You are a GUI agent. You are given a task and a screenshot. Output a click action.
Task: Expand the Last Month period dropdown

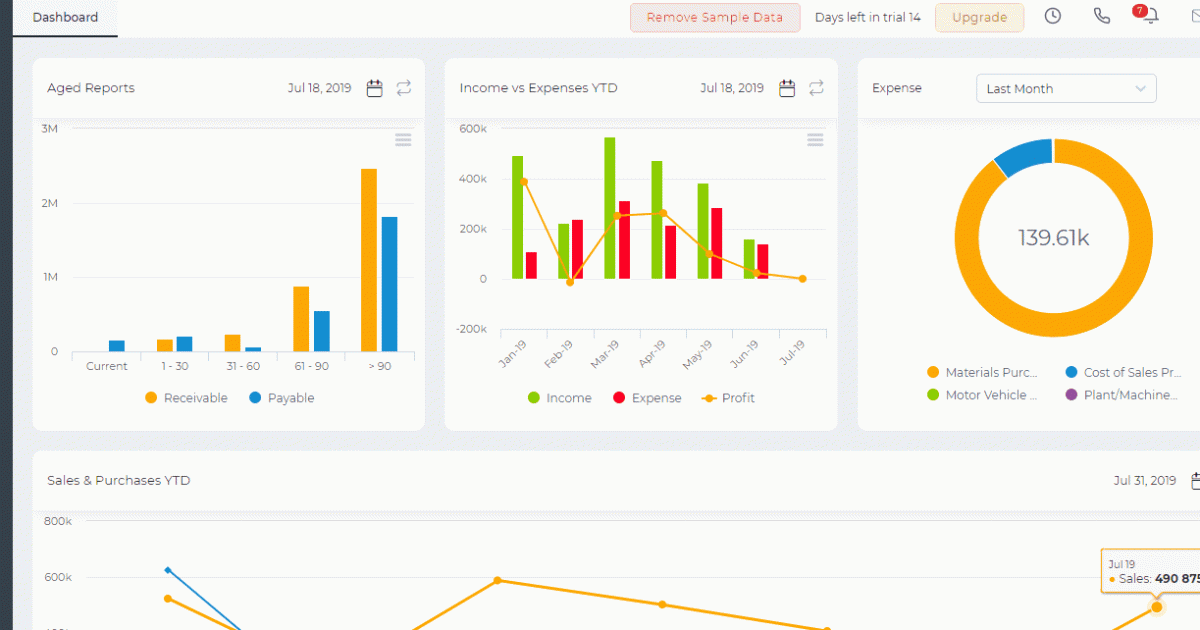coord(1066,88)
